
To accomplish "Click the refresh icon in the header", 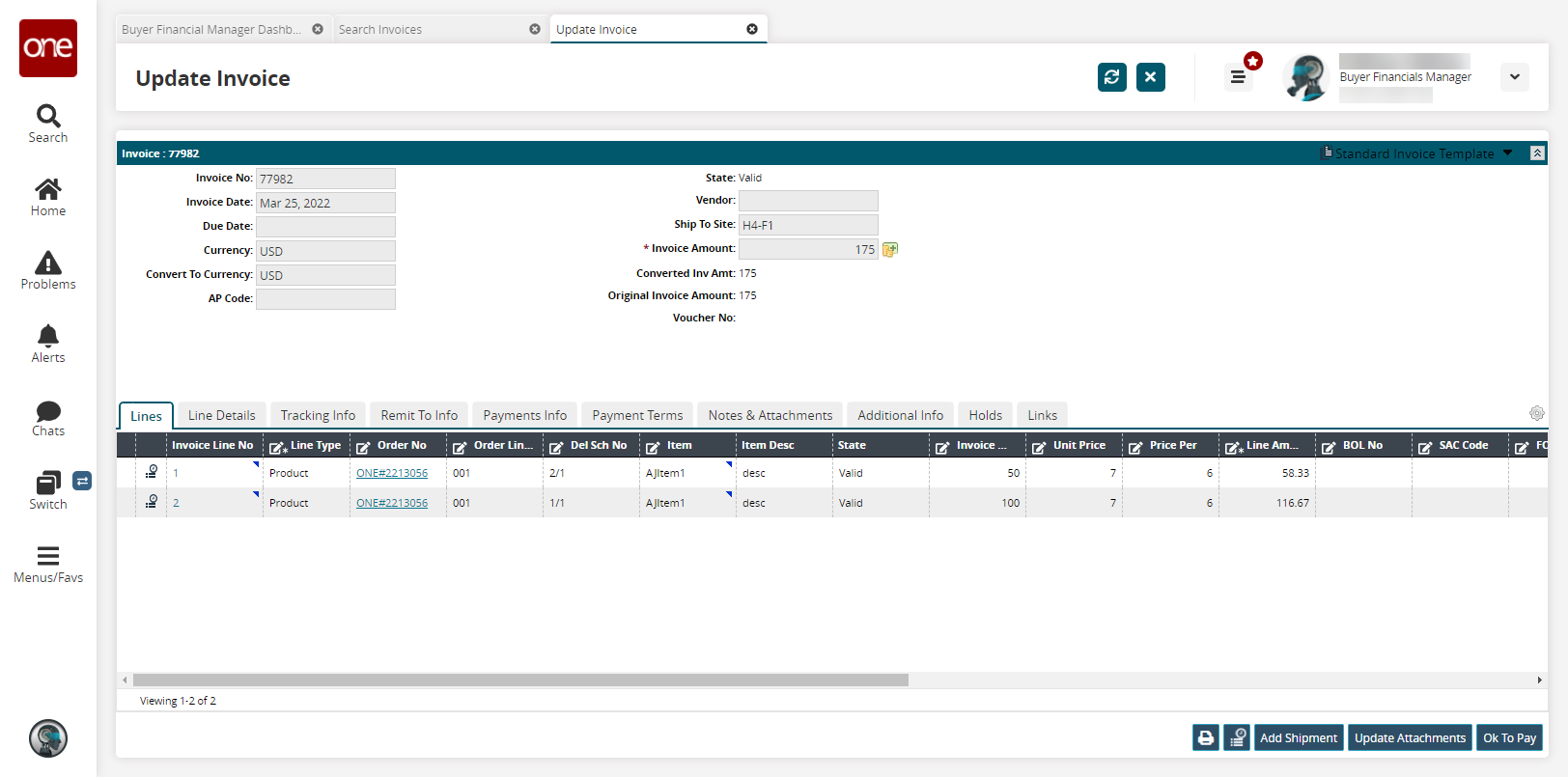I will tap(1111, 77).
